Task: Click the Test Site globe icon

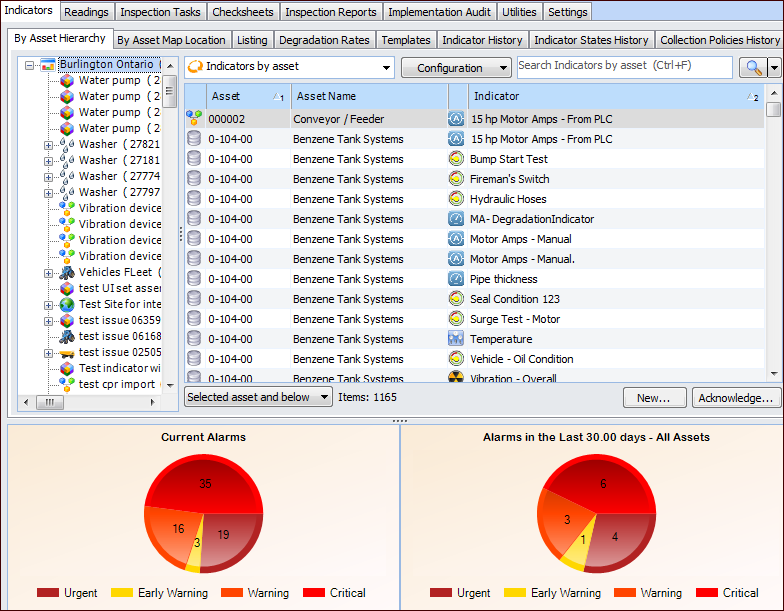Action: click(66, 304)
